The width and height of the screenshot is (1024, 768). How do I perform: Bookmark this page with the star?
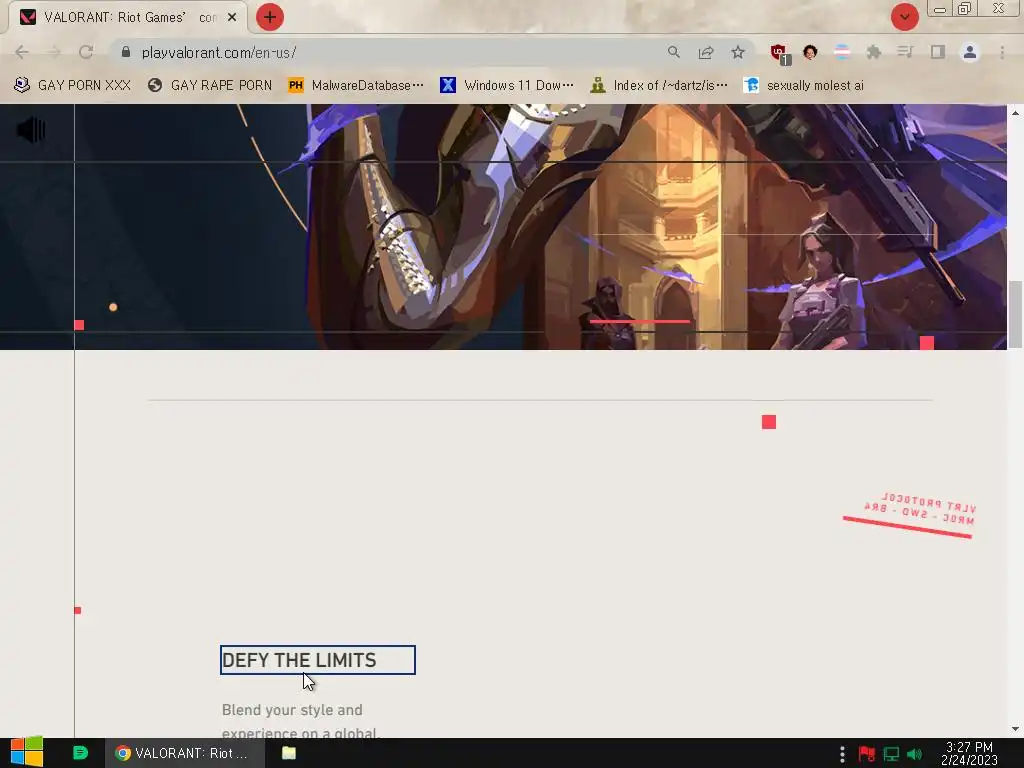point(738,52)
